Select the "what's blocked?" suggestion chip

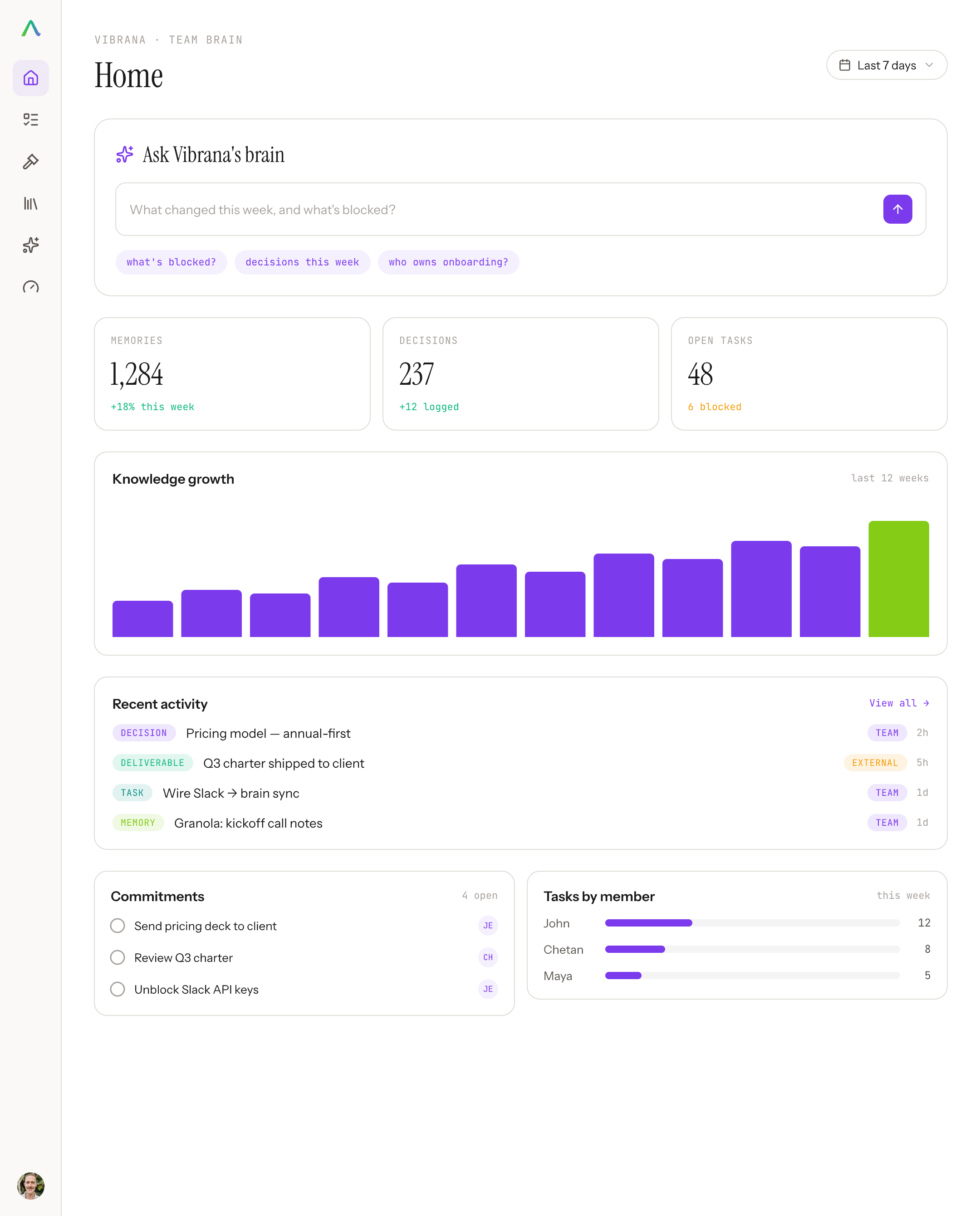[171, 262]
